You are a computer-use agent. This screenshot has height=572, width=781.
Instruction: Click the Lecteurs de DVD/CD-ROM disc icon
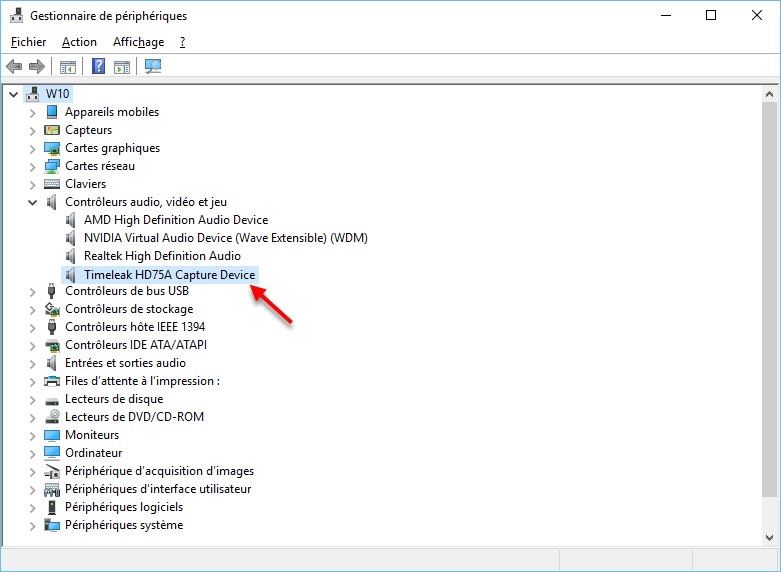click(52, 417)
